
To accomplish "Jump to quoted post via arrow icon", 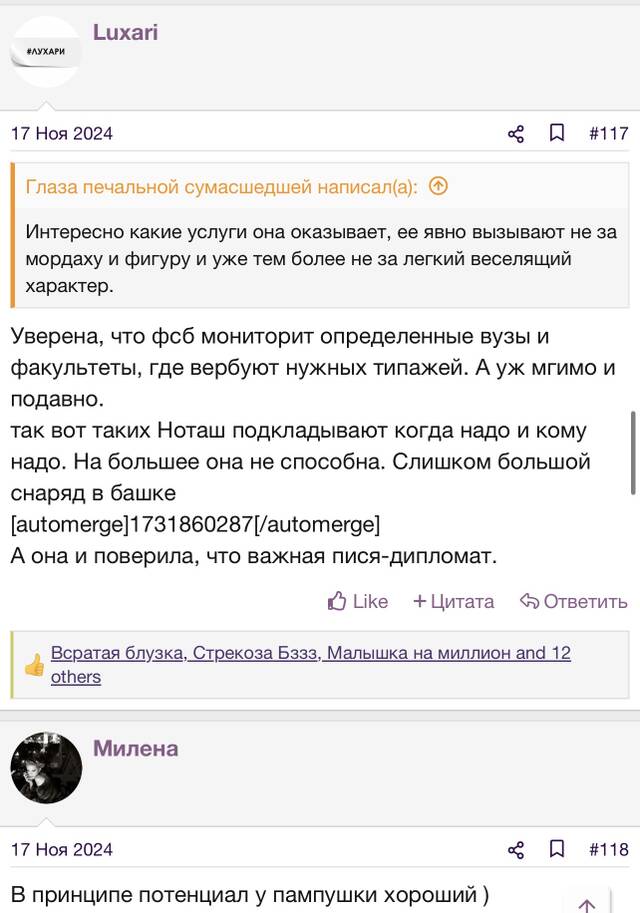I will pyautogui.click(x=438, y=186).
